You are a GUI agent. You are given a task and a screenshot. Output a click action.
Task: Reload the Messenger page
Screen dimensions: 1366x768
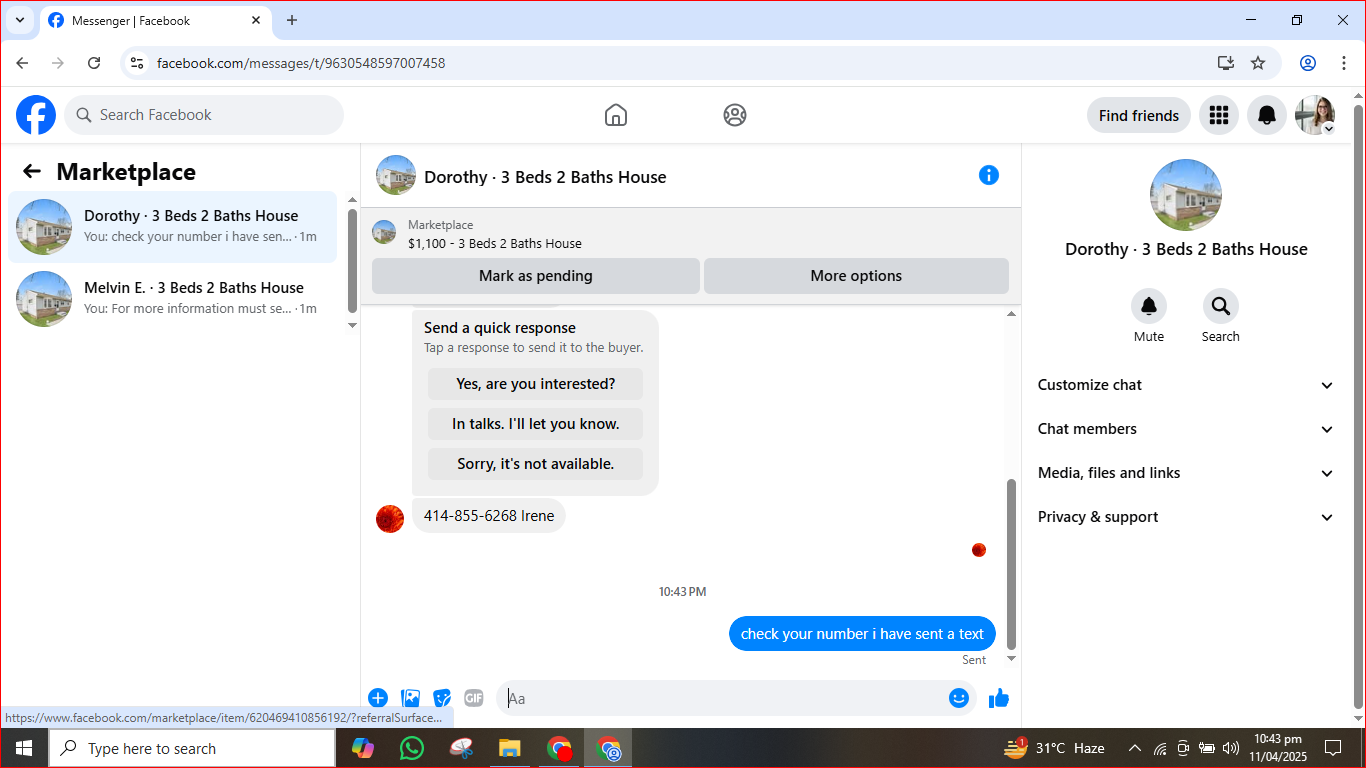pyautogui.click(x=94, y=63)
